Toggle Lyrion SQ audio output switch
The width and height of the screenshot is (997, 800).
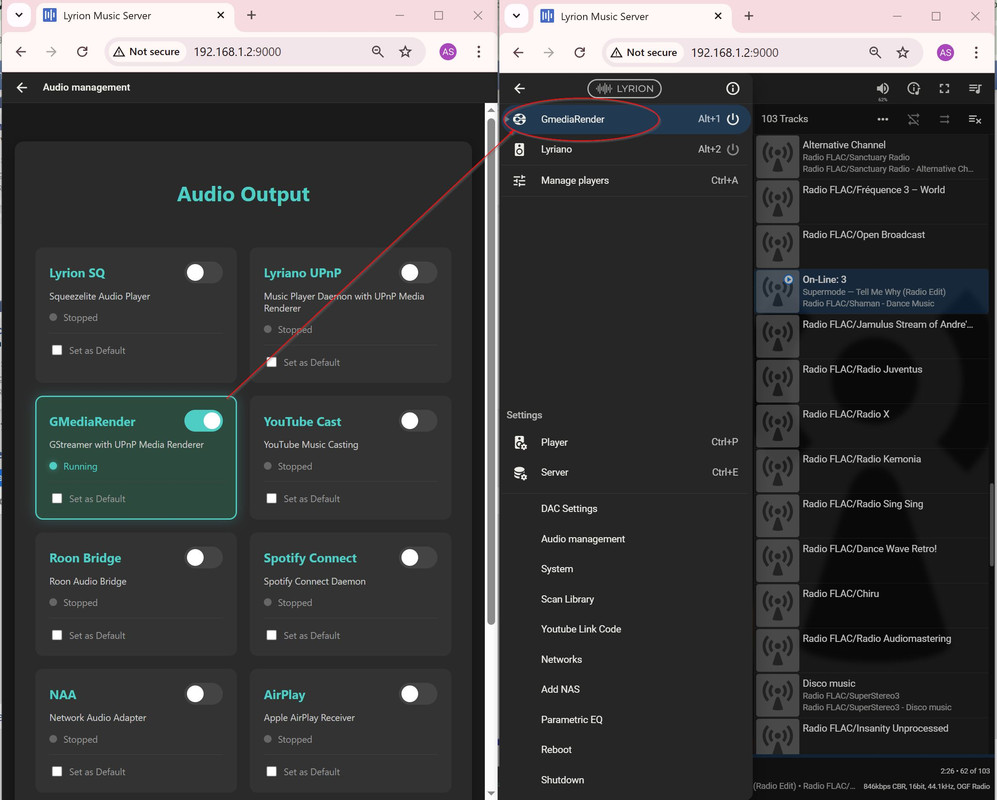203,273
